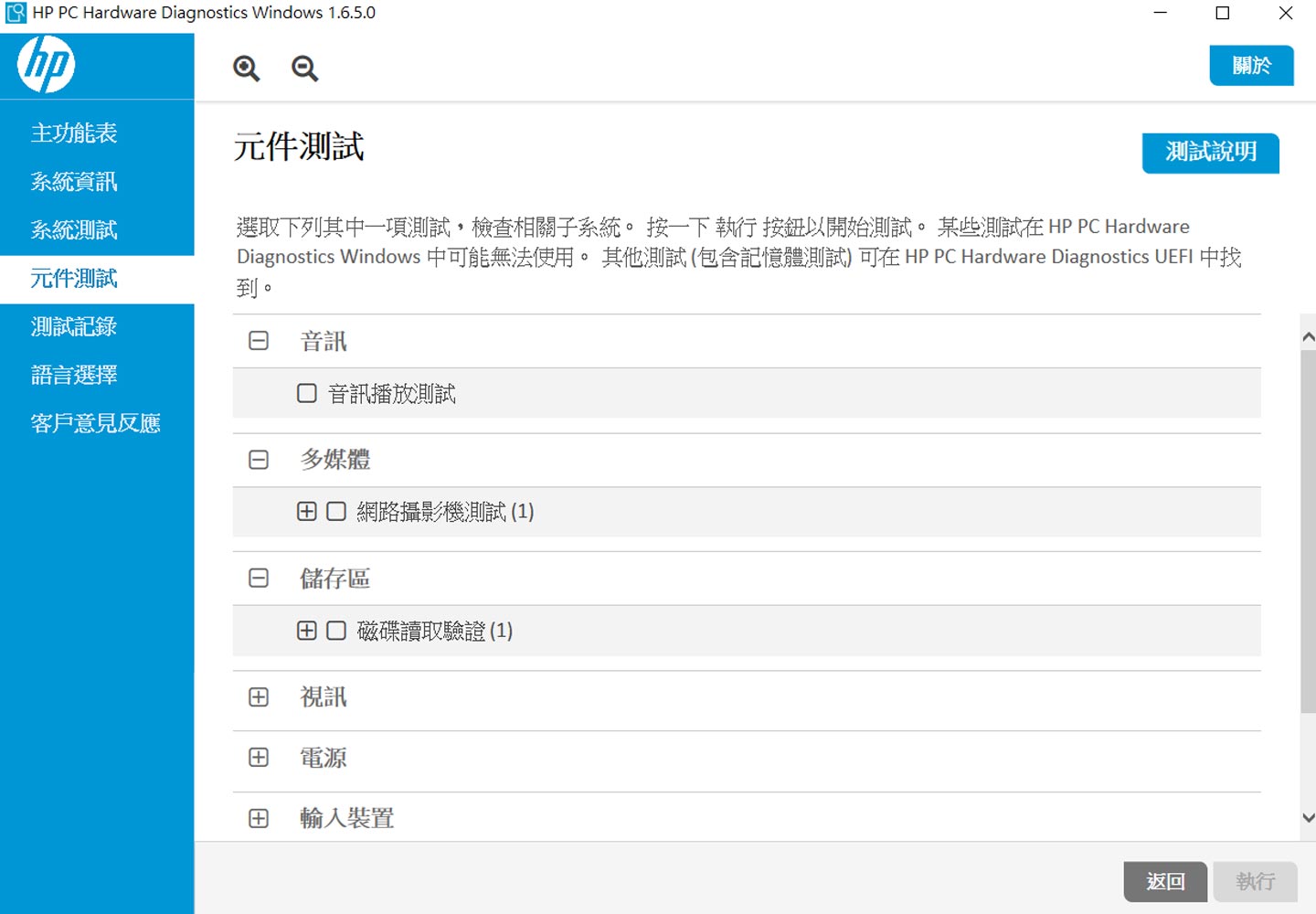Open 主功能表 from the sidebar
Viewport: 1316px width, 914px height.
pos(74,133)
